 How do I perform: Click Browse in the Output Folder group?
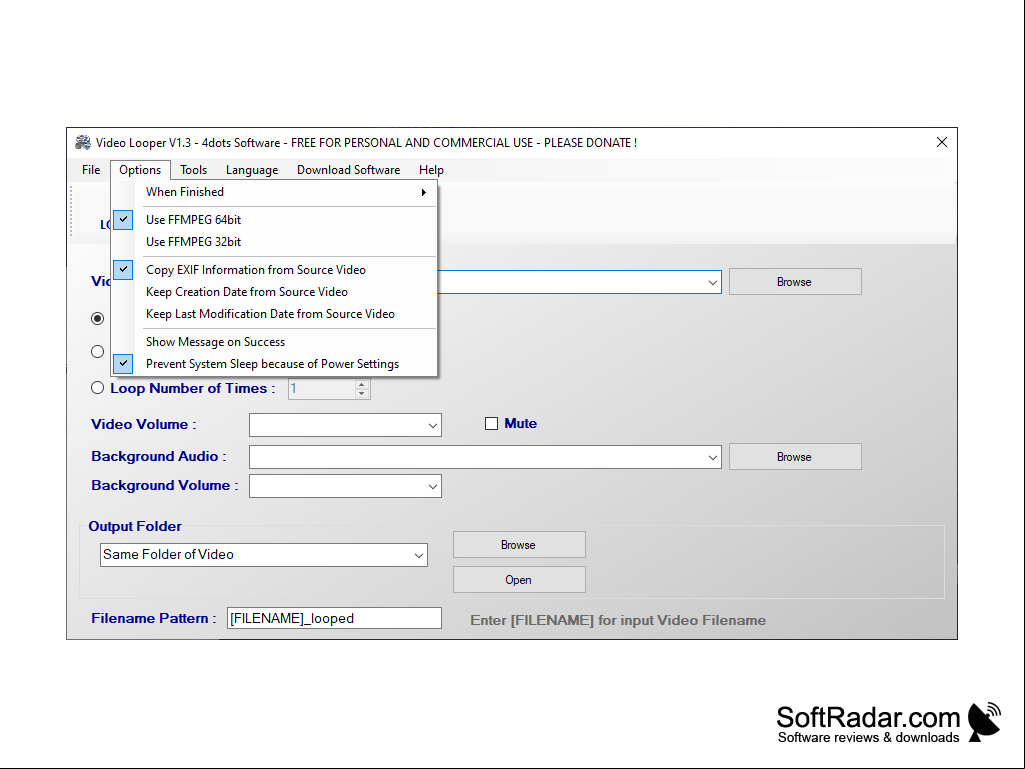click(x=519, y=545)
